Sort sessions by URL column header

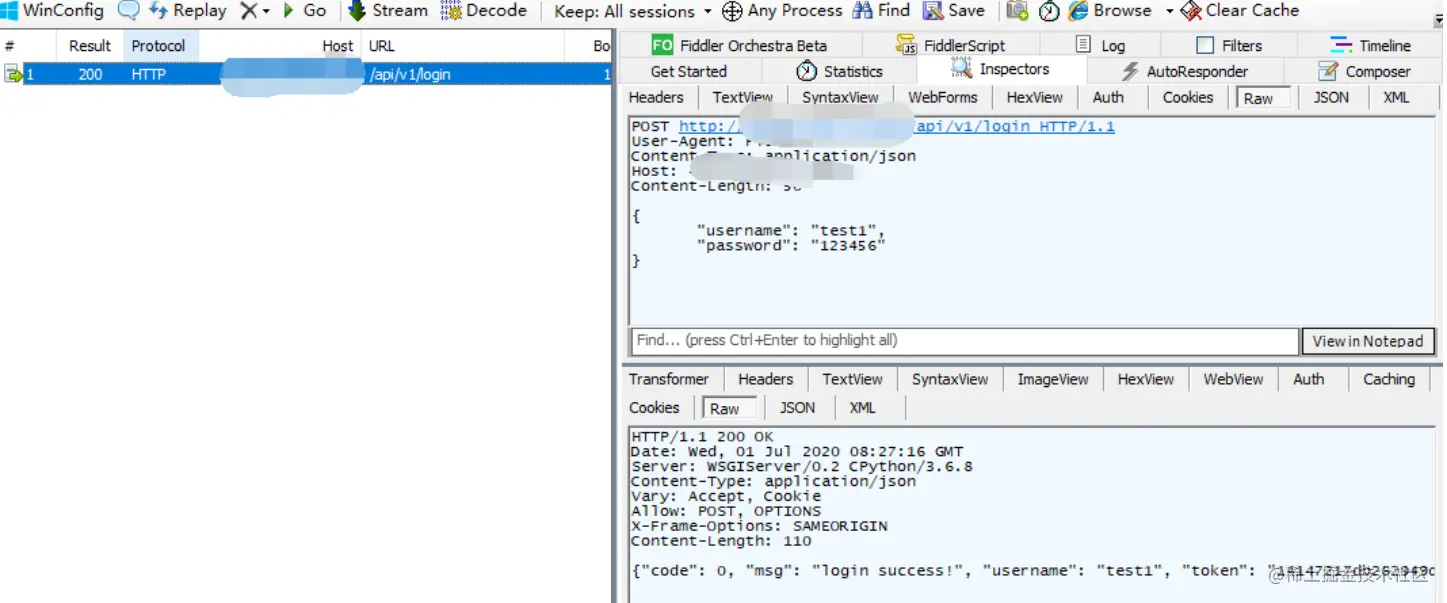pyautogui.click(x=381, y=46)
